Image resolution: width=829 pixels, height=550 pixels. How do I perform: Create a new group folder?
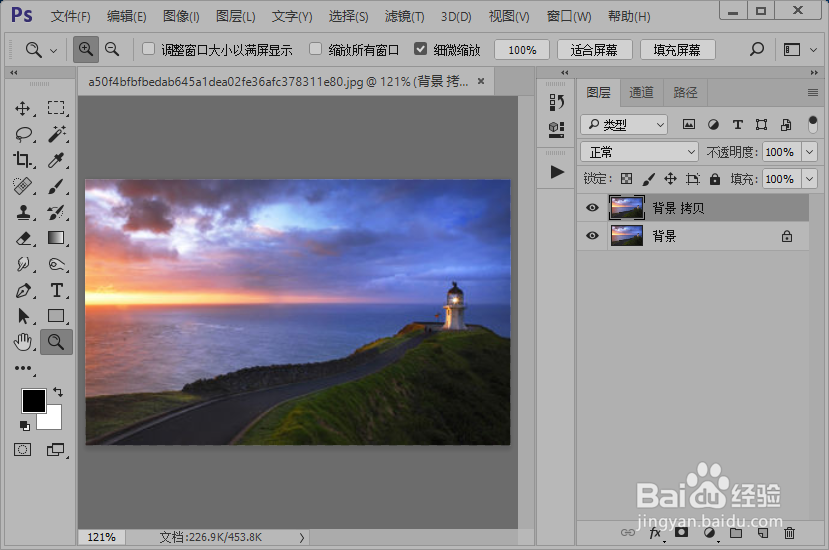736,533
